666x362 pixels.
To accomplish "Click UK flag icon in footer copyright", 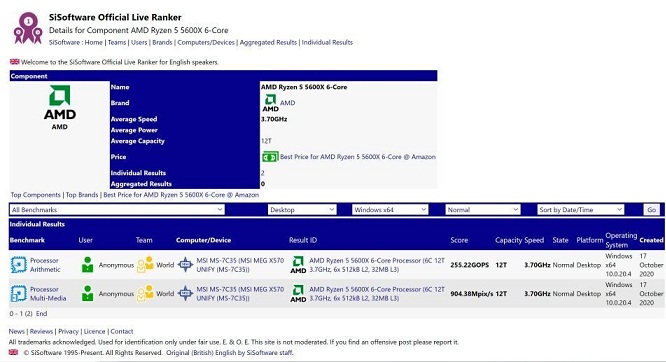I will (x=14, y=352).
